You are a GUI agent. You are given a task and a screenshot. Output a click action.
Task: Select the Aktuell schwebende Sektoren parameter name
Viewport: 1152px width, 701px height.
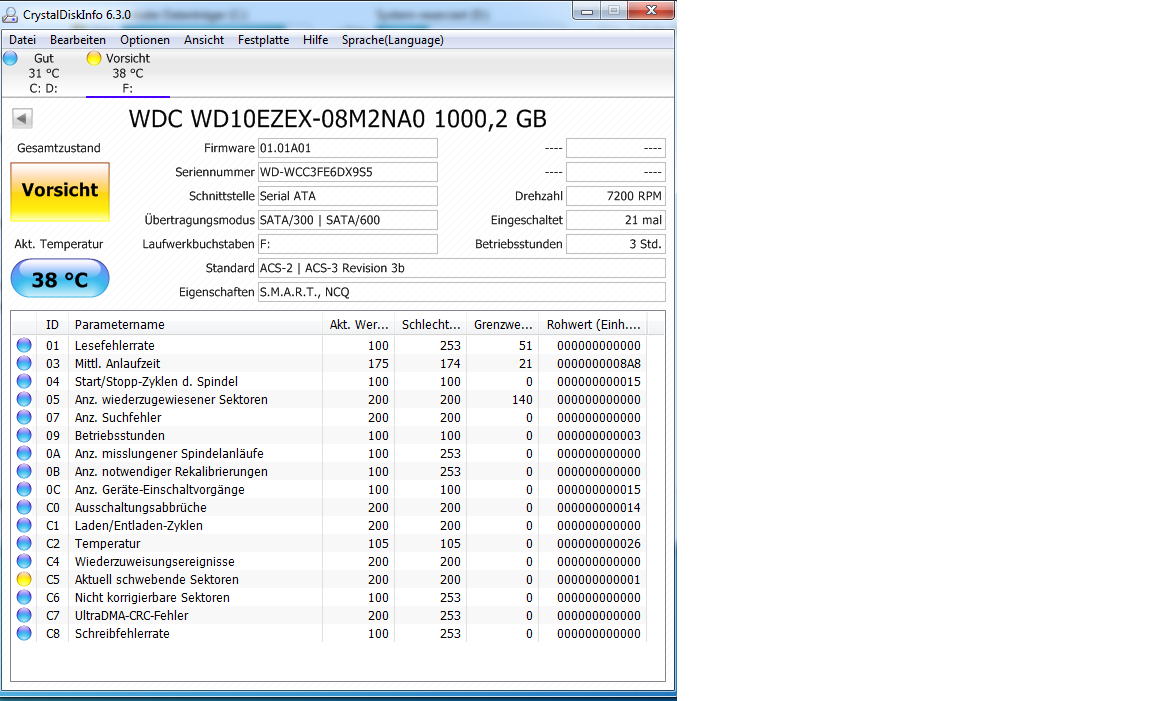click(156, 579)
